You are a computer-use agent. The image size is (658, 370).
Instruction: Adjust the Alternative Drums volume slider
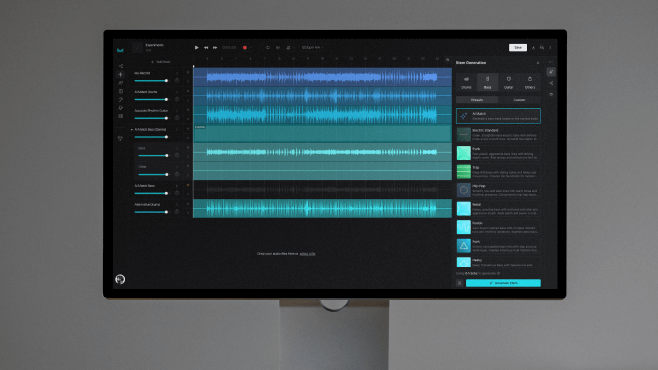pyautogui.click(x=151, y=212)
